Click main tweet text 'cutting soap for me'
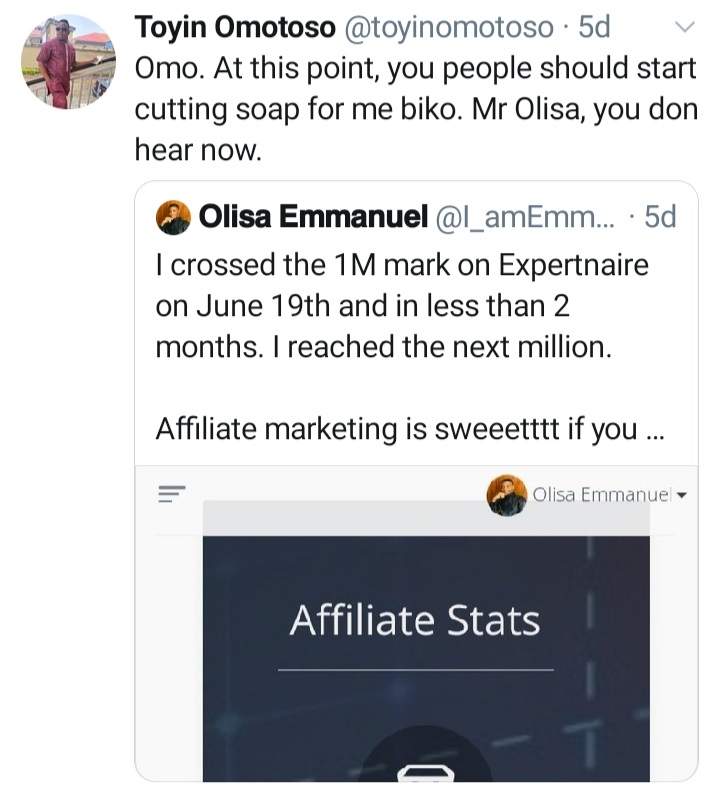The width and height of the screenshot is (720, 798). (264, 109)
